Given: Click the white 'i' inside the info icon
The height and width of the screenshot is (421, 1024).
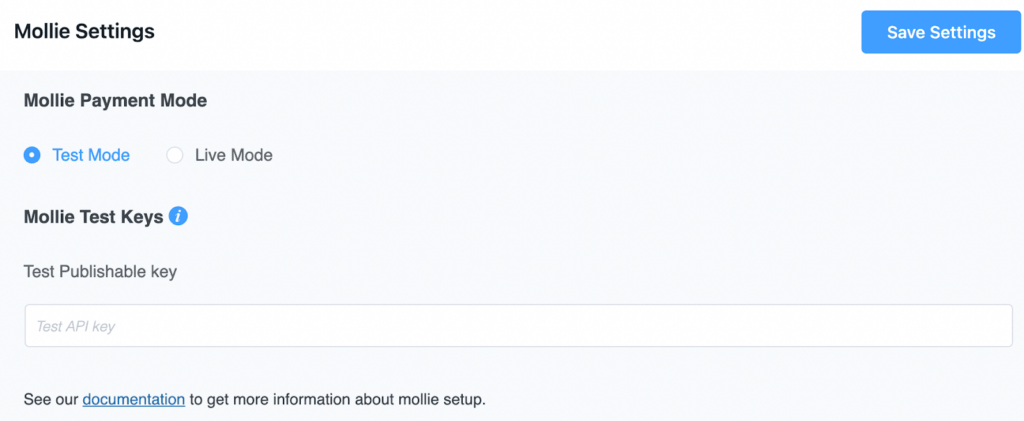Looking at the screenshot, I should tap(178, 216).
